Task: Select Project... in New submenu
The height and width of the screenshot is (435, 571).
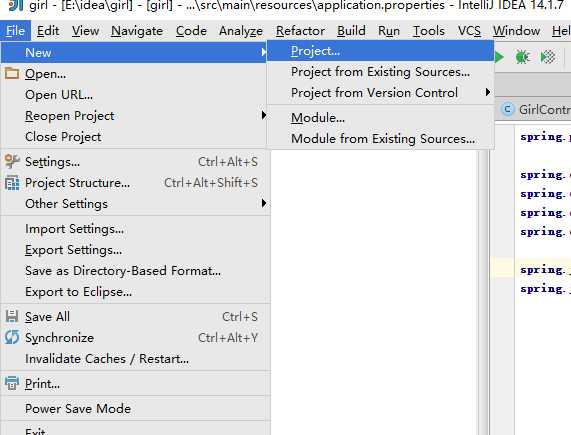Action: [x=380, y=51]
